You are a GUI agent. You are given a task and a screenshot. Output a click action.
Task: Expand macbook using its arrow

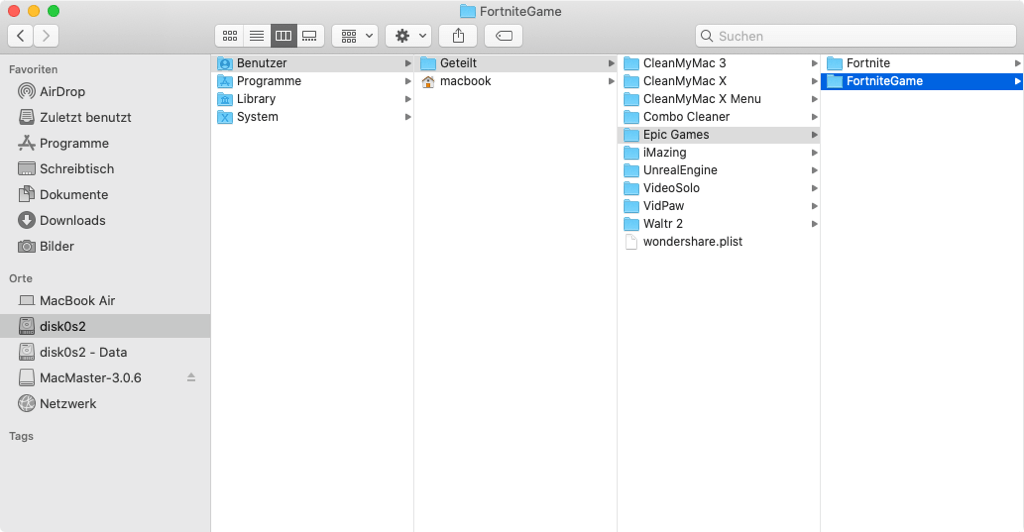click(611, 81)
